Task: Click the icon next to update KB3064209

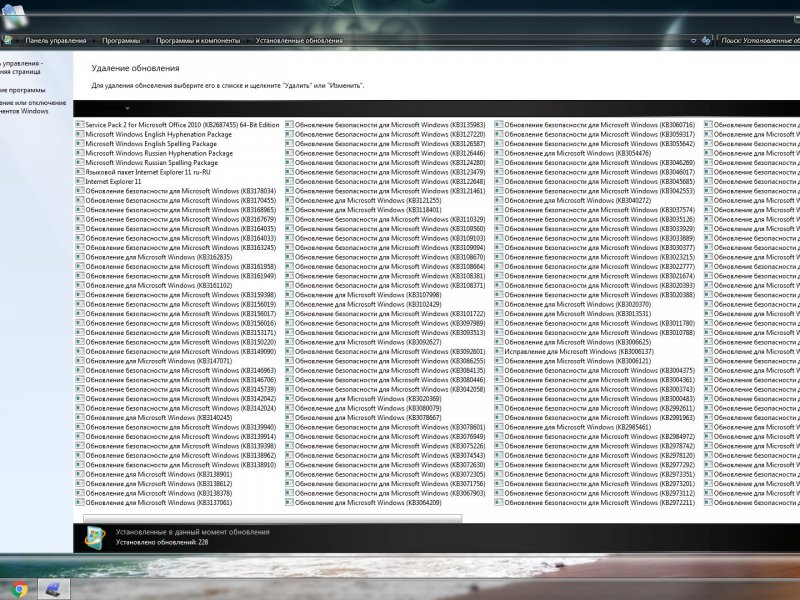Action: [x=289, y=503]
